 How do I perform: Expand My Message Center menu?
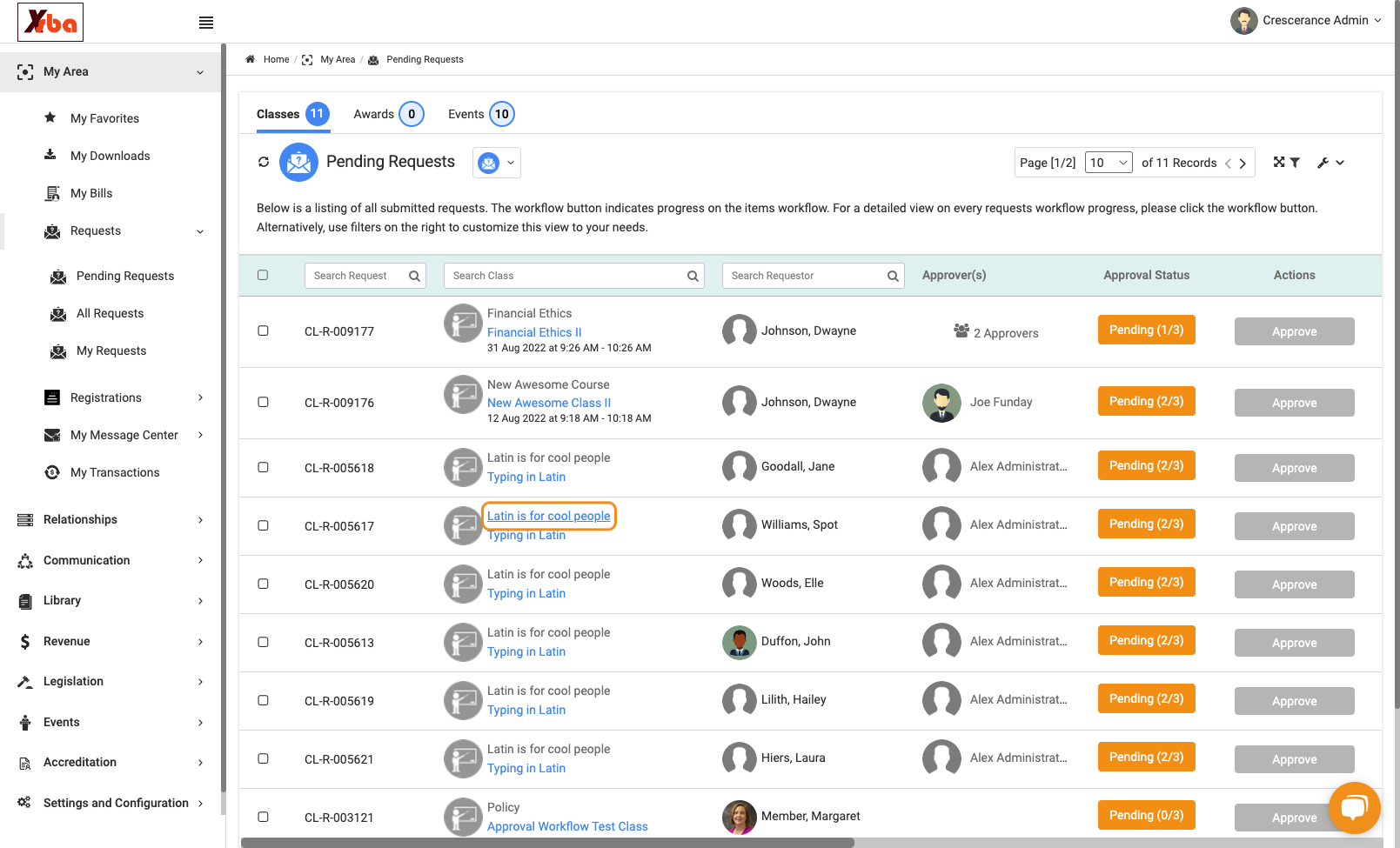tap(200, 435)
